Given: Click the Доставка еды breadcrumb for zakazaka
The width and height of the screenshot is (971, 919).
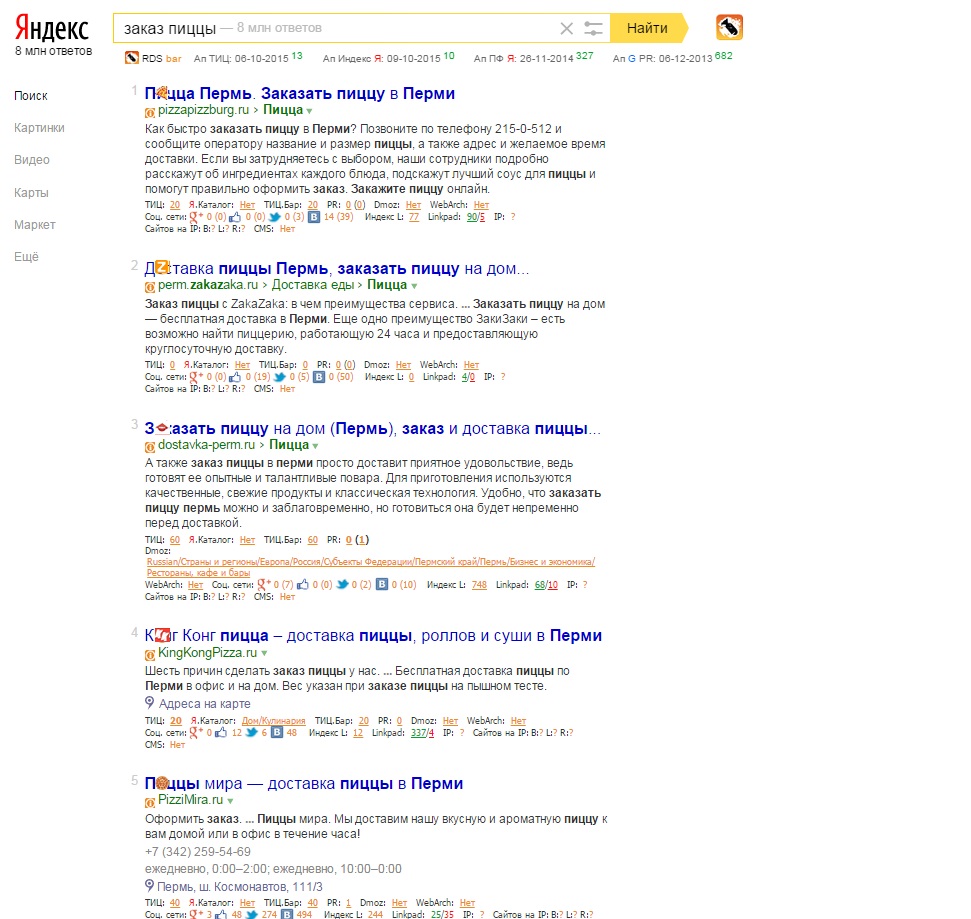Looking at the screenshot, I should click(x=313, y=285).
